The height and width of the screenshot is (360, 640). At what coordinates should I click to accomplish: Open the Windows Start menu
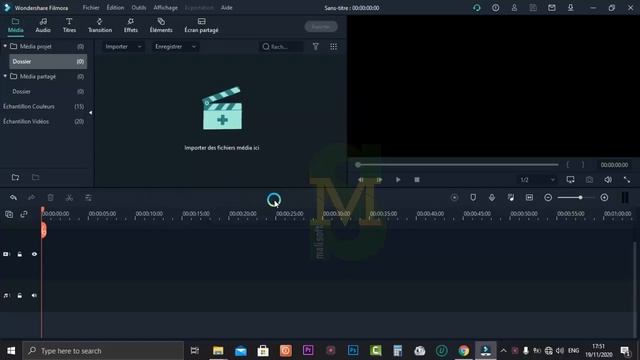11,351
